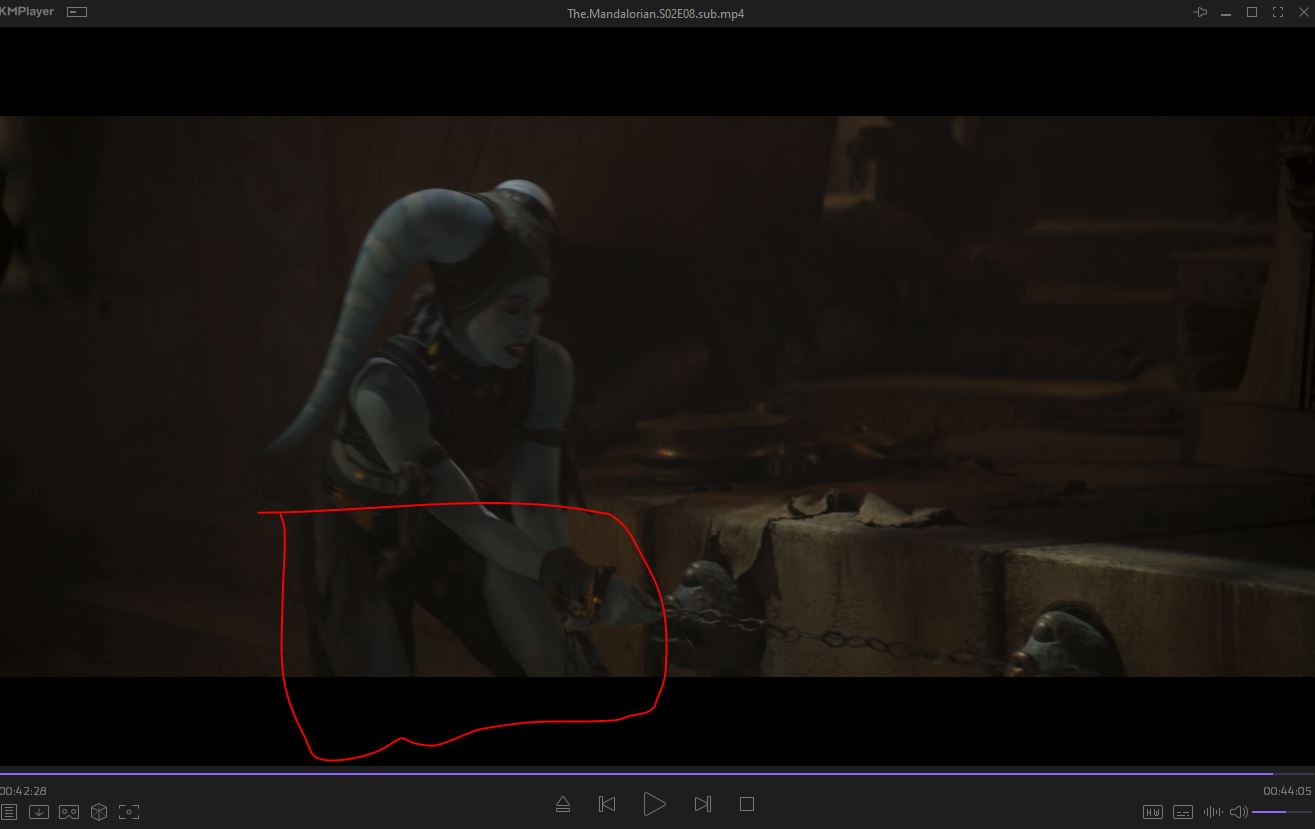
Task: Play the video
Action: tap(654, 804)
